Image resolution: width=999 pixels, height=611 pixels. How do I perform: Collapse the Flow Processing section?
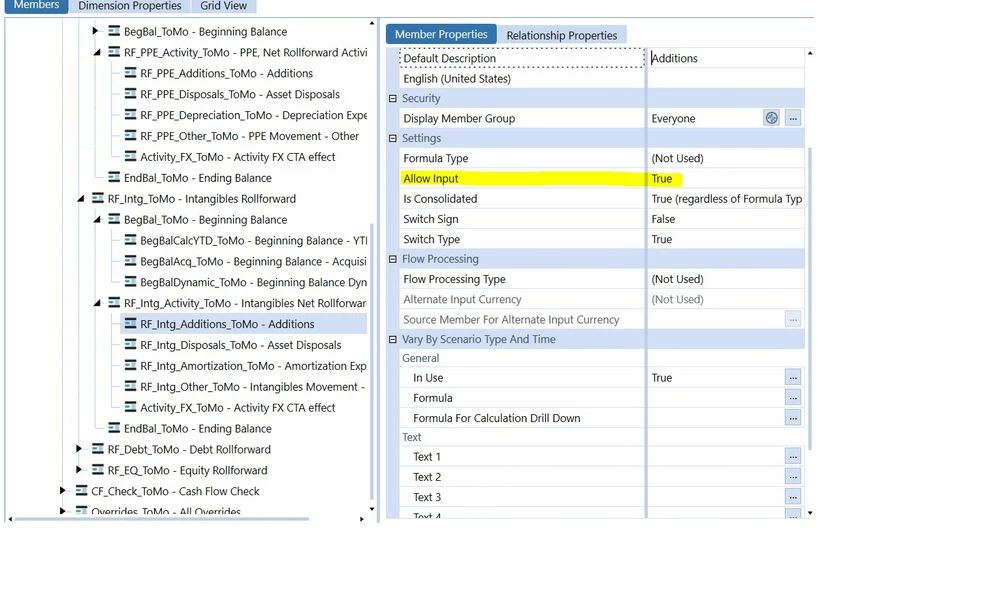(x=393, y=259)
